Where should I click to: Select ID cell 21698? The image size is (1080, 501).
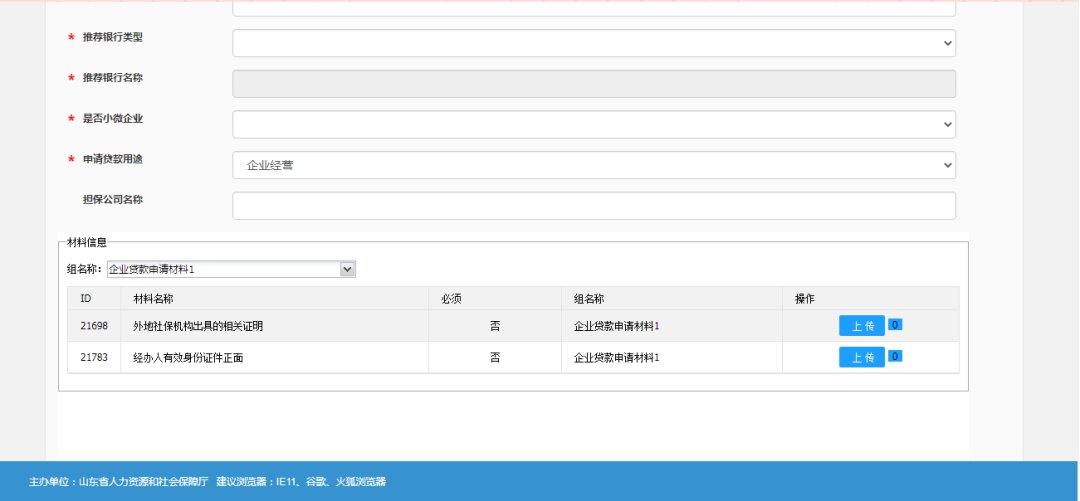(94, 326)
